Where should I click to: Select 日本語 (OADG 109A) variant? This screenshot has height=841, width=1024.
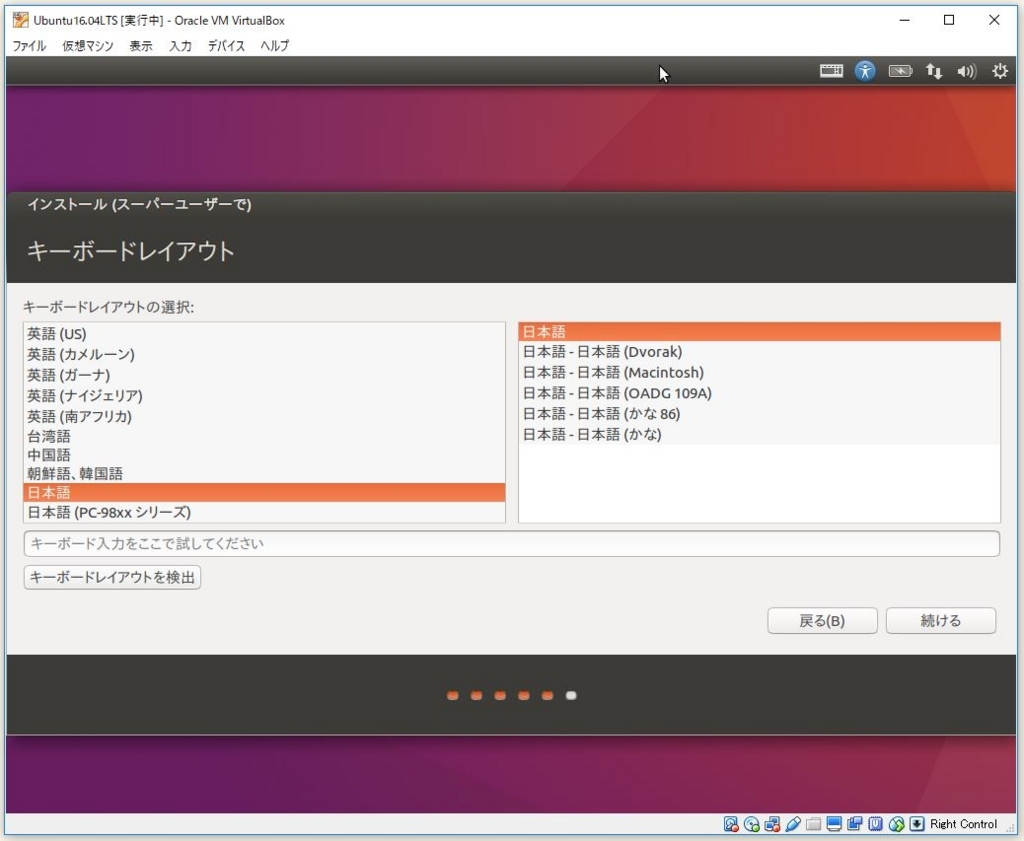pos(760,393)
